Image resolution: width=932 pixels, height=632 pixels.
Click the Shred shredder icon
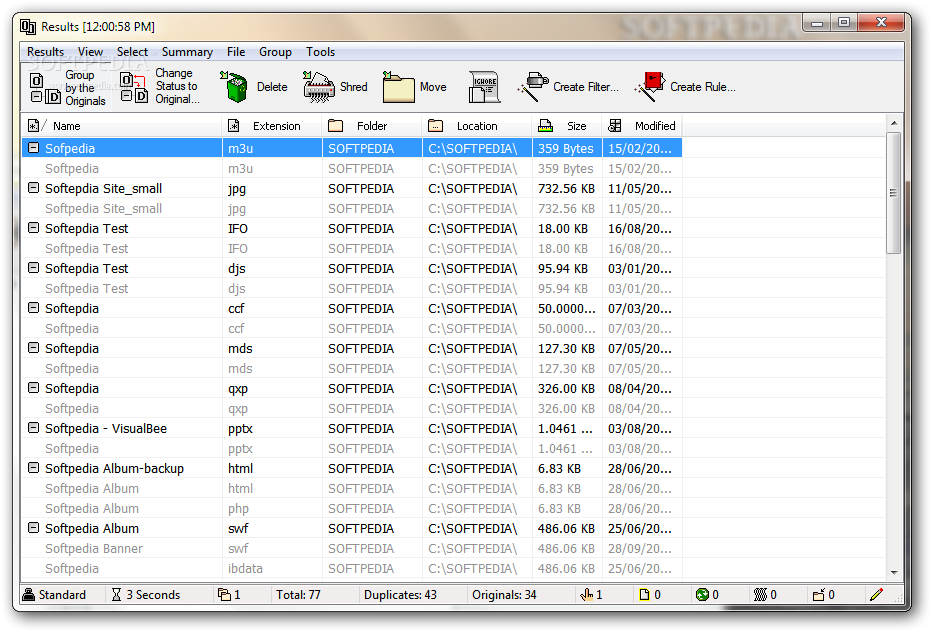319,87
